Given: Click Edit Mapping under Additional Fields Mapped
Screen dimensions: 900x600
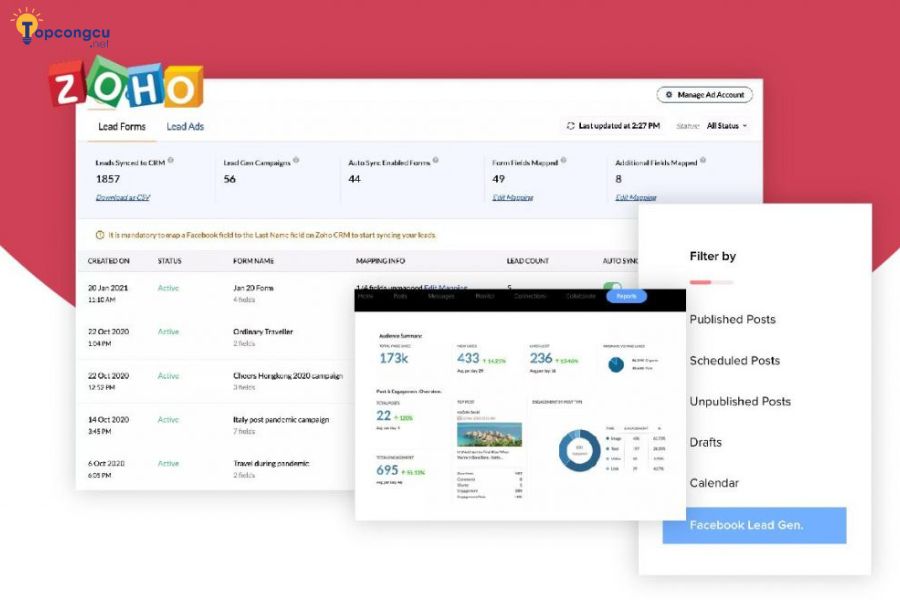Looking at the screenshot, I should (636, 198).
